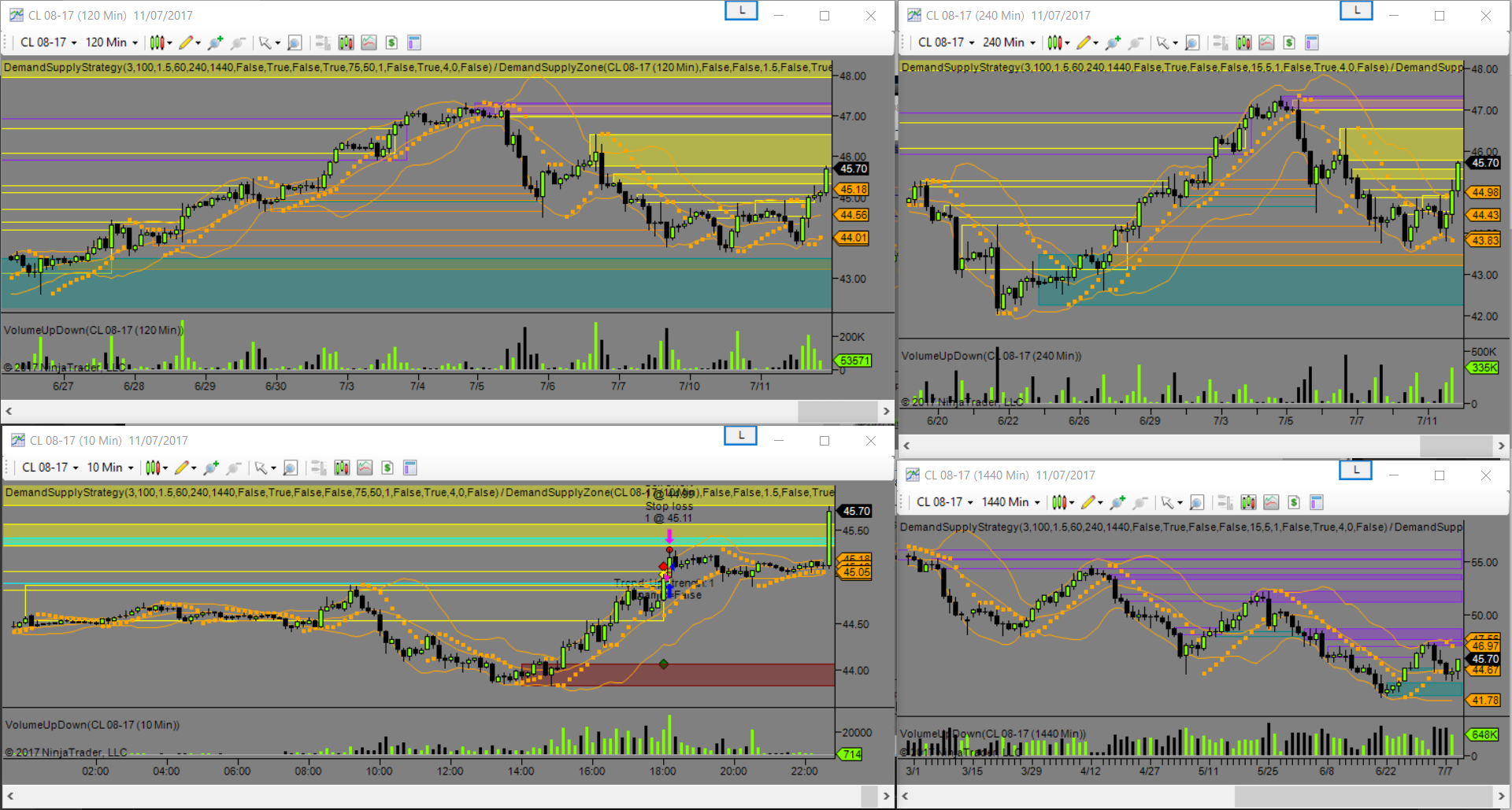1512x810 pixels.
Task: Expand the 120 Min interval dropdown
Action: (x=112, y=43)
